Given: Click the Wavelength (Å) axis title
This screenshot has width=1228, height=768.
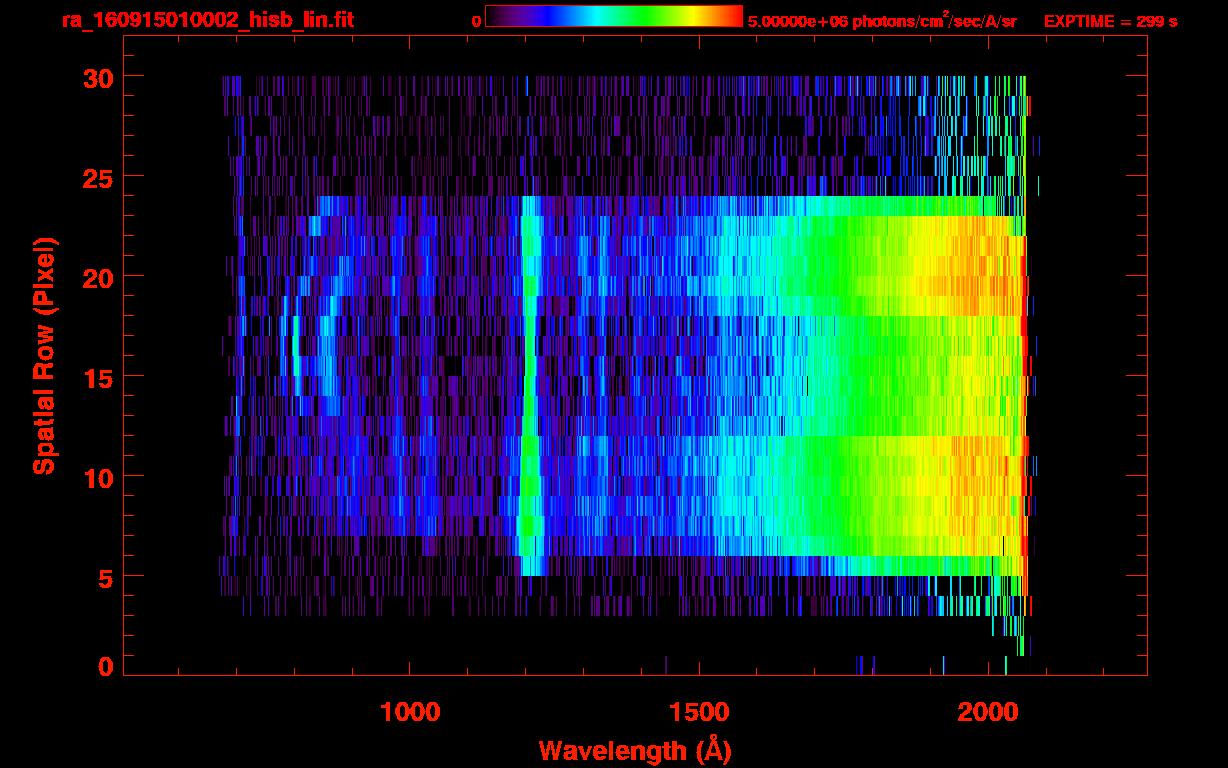Looking at the screenshot, I should [x=635, y=750].
